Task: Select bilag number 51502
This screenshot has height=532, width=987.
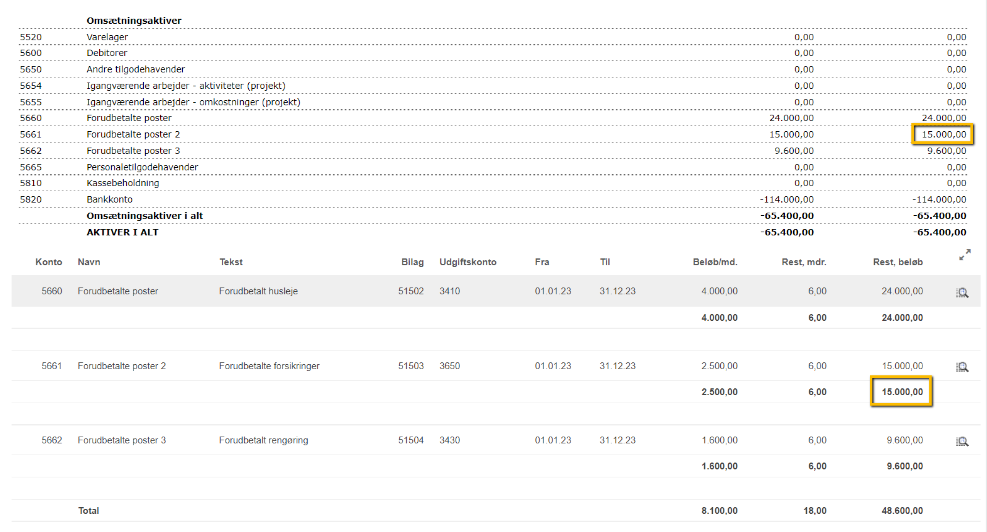Action: [x=410, y=291]
